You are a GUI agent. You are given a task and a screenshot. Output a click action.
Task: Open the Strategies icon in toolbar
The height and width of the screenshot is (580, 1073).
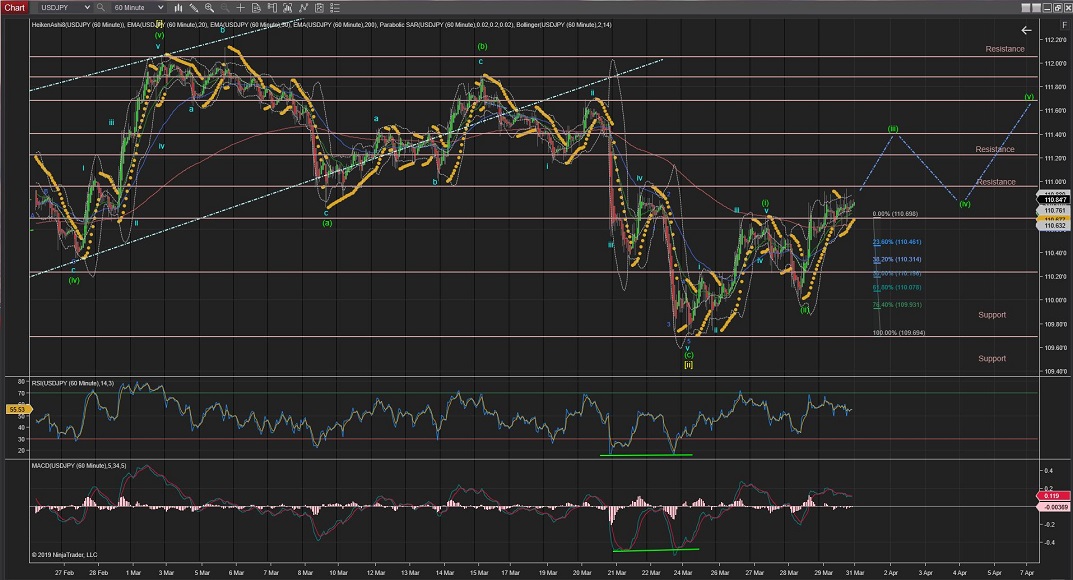pyautogui.click(x=317, y=7)
